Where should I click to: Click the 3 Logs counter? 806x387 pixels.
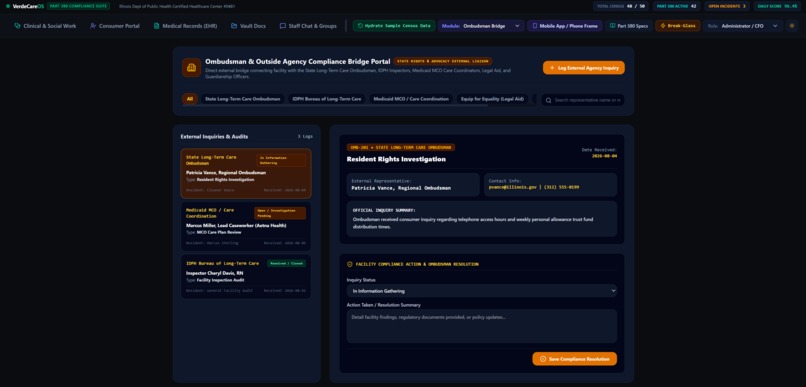coord(304,137)
